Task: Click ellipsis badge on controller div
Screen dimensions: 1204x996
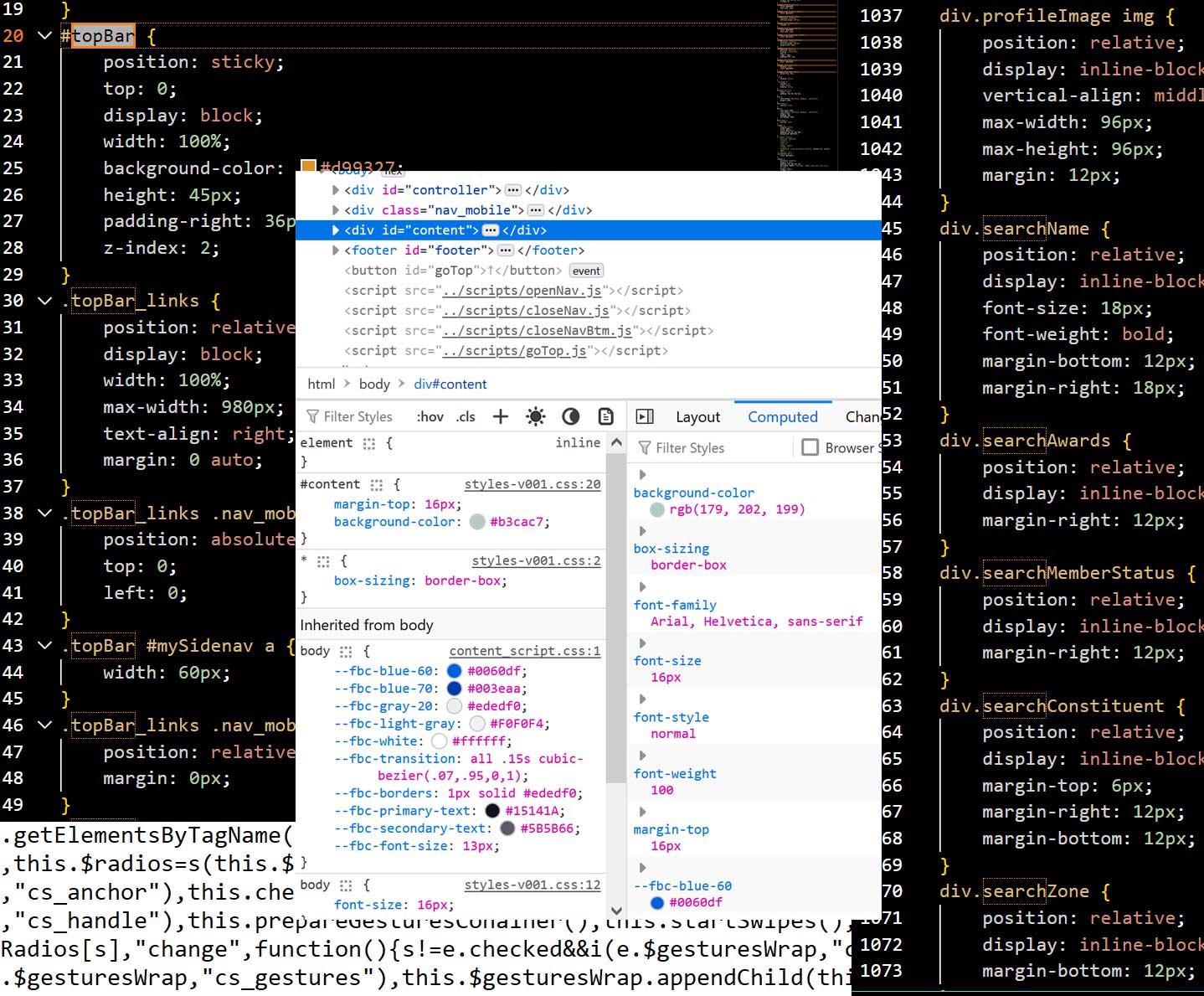Action: (x=513, y=190)
